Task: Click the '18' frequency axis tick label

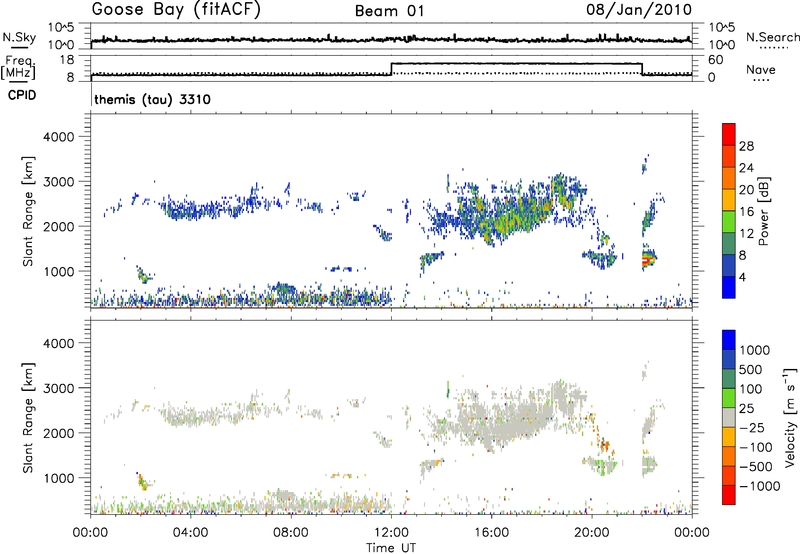Action: [x=66, y=60]
